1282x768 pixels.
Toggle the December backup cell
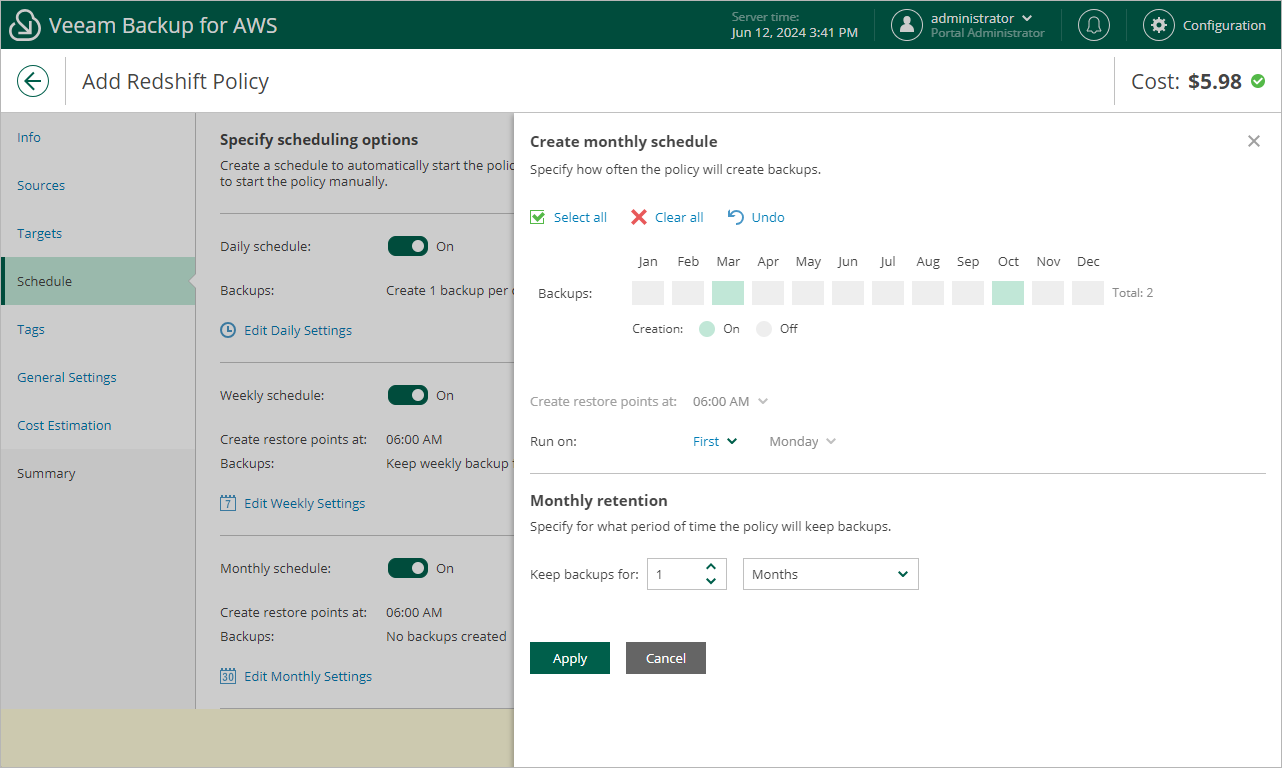(x=1088, y=293)
